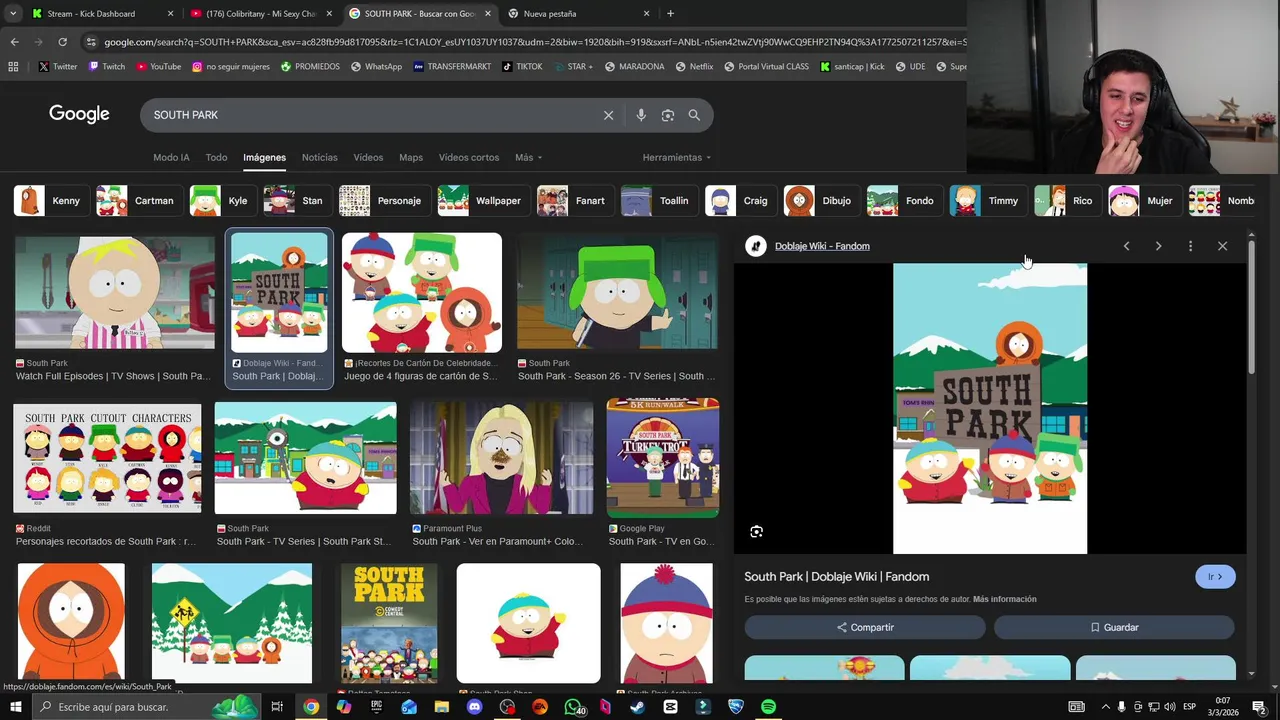Image resolution: width=1280 pixels, height=720 pixels.
Task: Open the TIKTOK bookmark
Action: [x=522, y=67]
